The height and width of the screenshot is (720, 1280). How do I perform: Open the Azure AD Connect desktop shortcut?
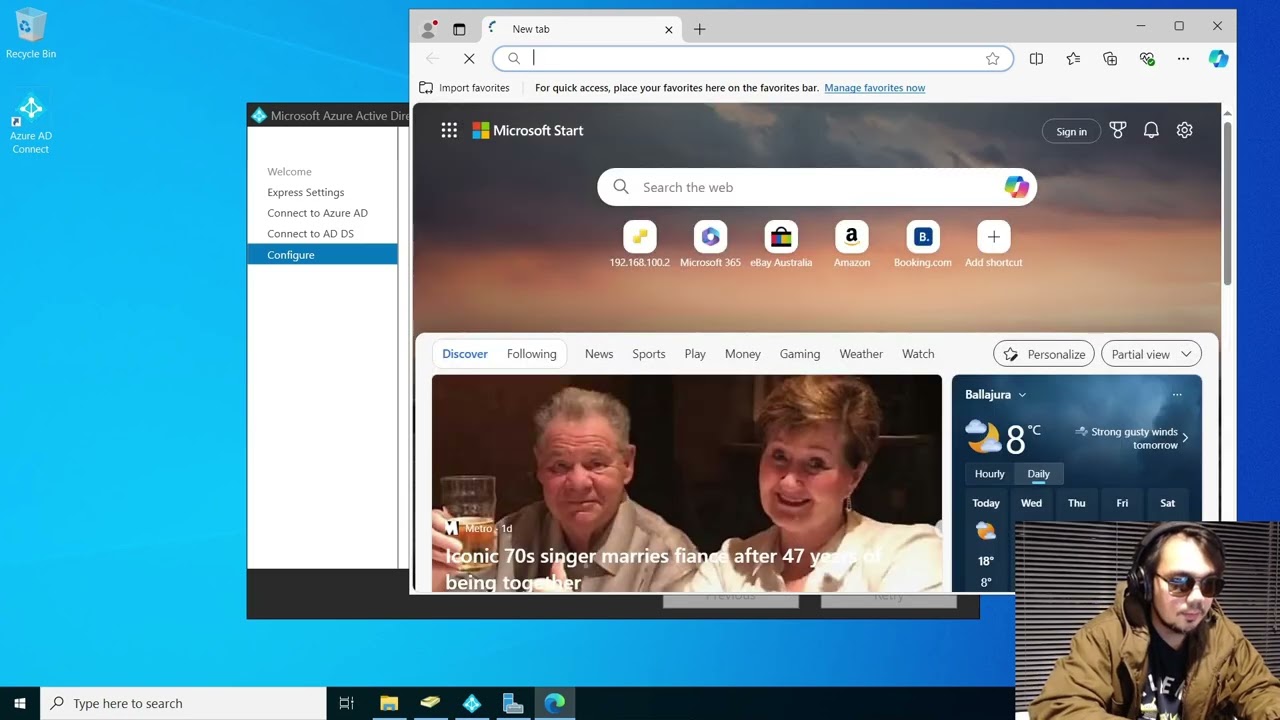click(31, 124)
